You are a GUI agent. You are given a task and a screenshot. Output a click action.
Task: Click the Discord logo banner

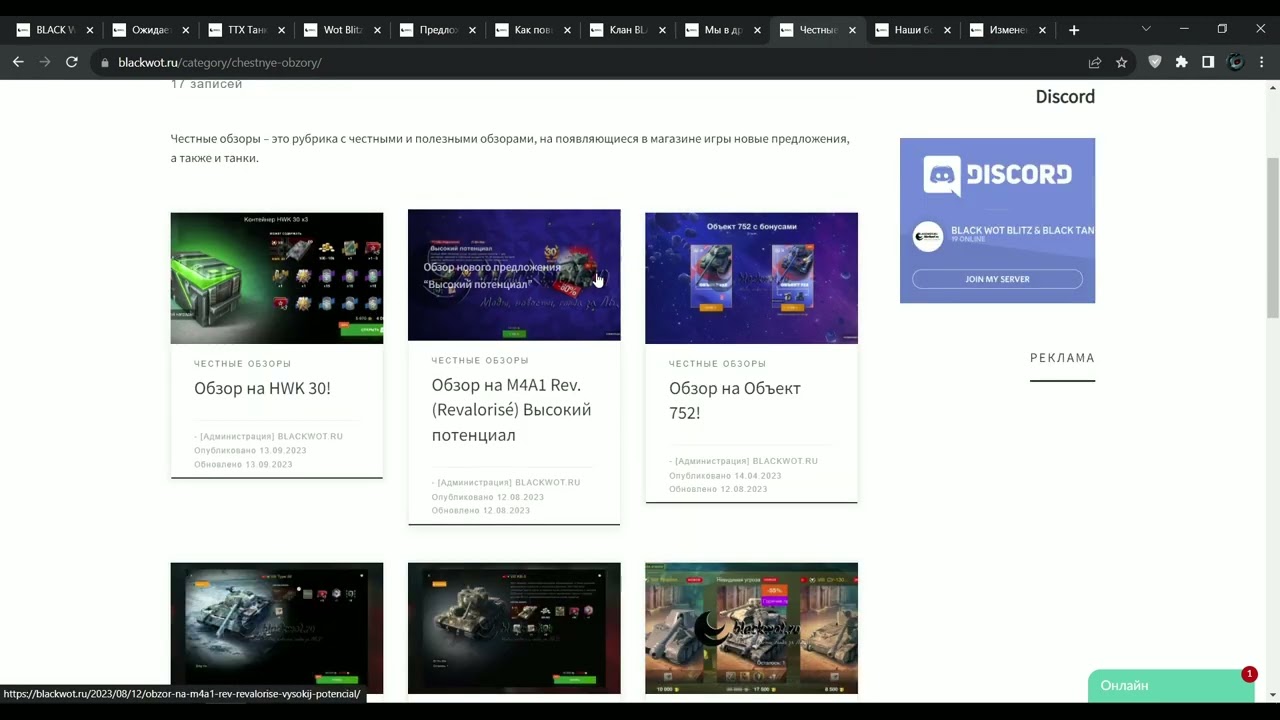(997, 175)
